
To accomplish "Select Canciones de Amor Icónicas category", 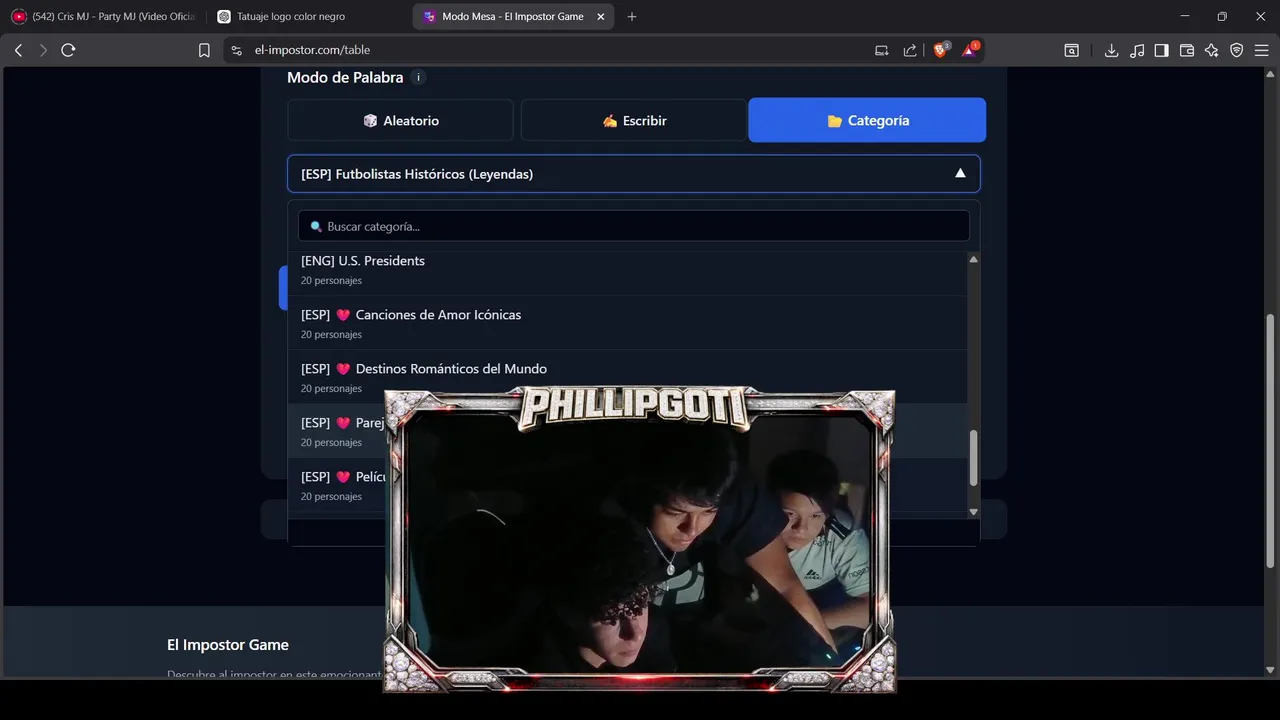I will pyautogui.click(x=628, y=323).
